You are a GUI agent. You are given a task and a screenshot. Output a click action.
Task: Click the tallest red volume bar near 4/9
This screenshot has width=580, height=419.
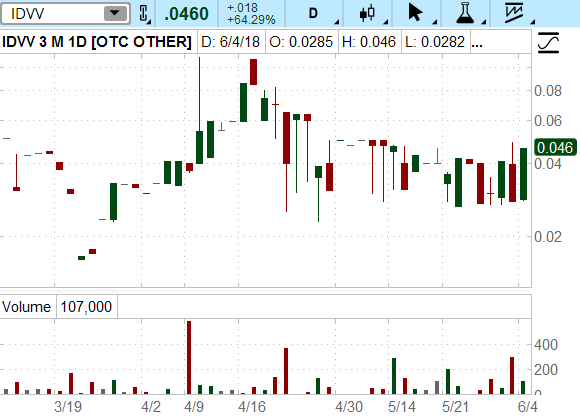pos(189,357)
